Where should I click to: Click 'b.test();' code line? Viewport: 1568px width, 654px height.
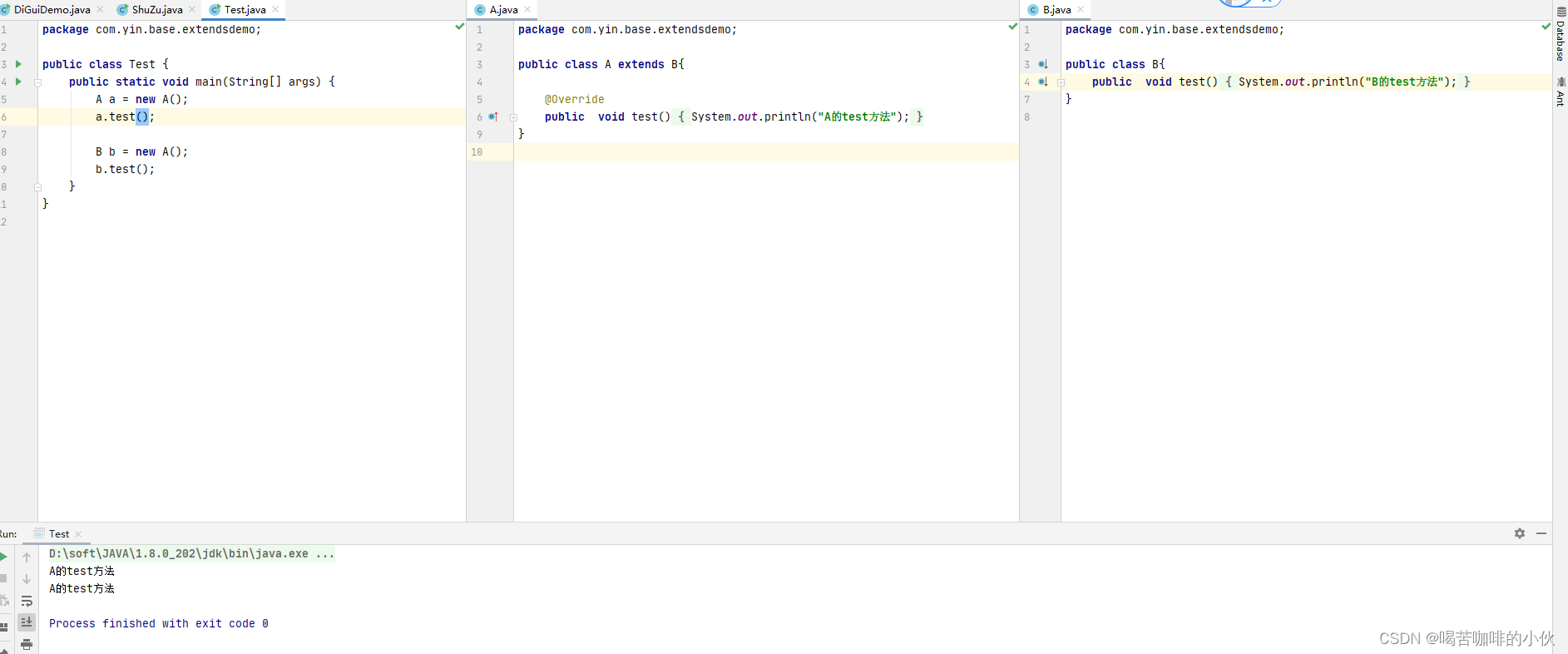click(125, 169)
